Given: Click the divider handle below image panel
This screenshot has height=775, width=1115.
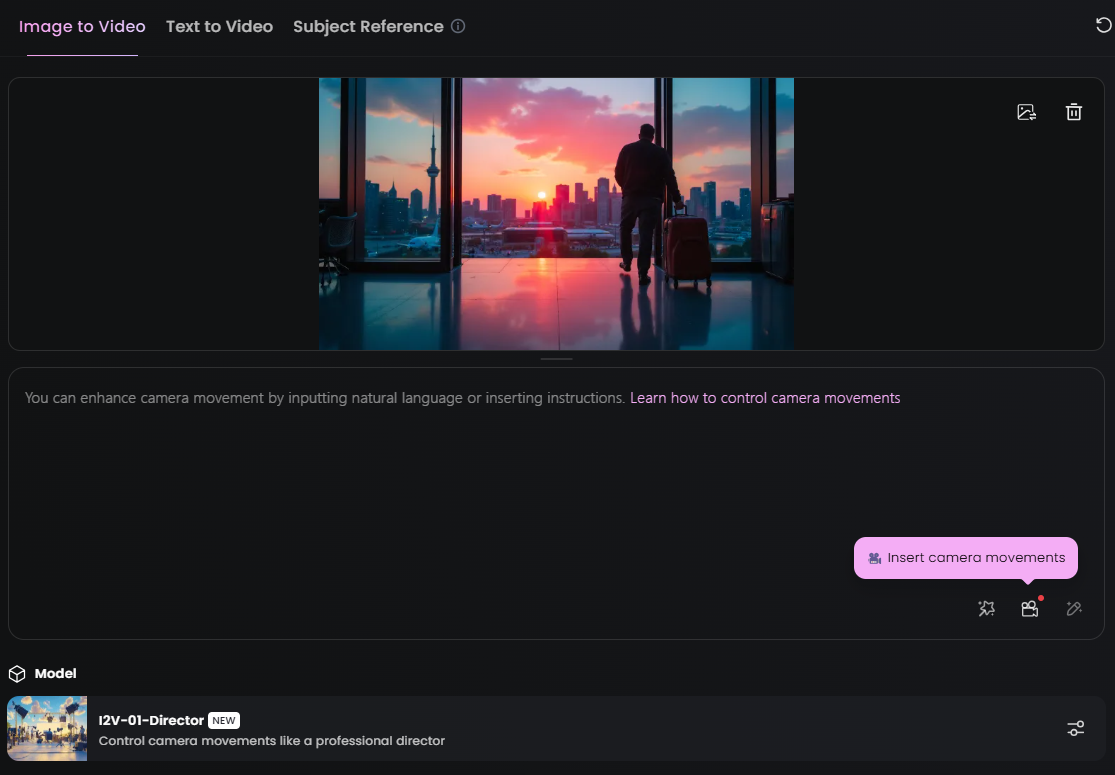Looking at the screenshot, I should pyautogui.click(x=556, y=358).
